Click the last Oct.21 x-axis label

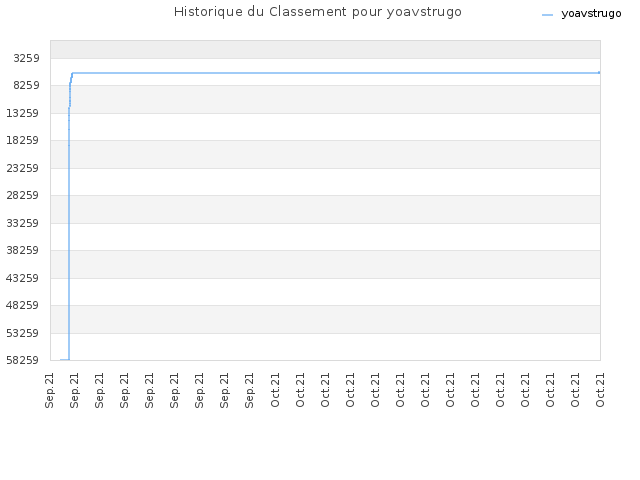coord(600,390)
